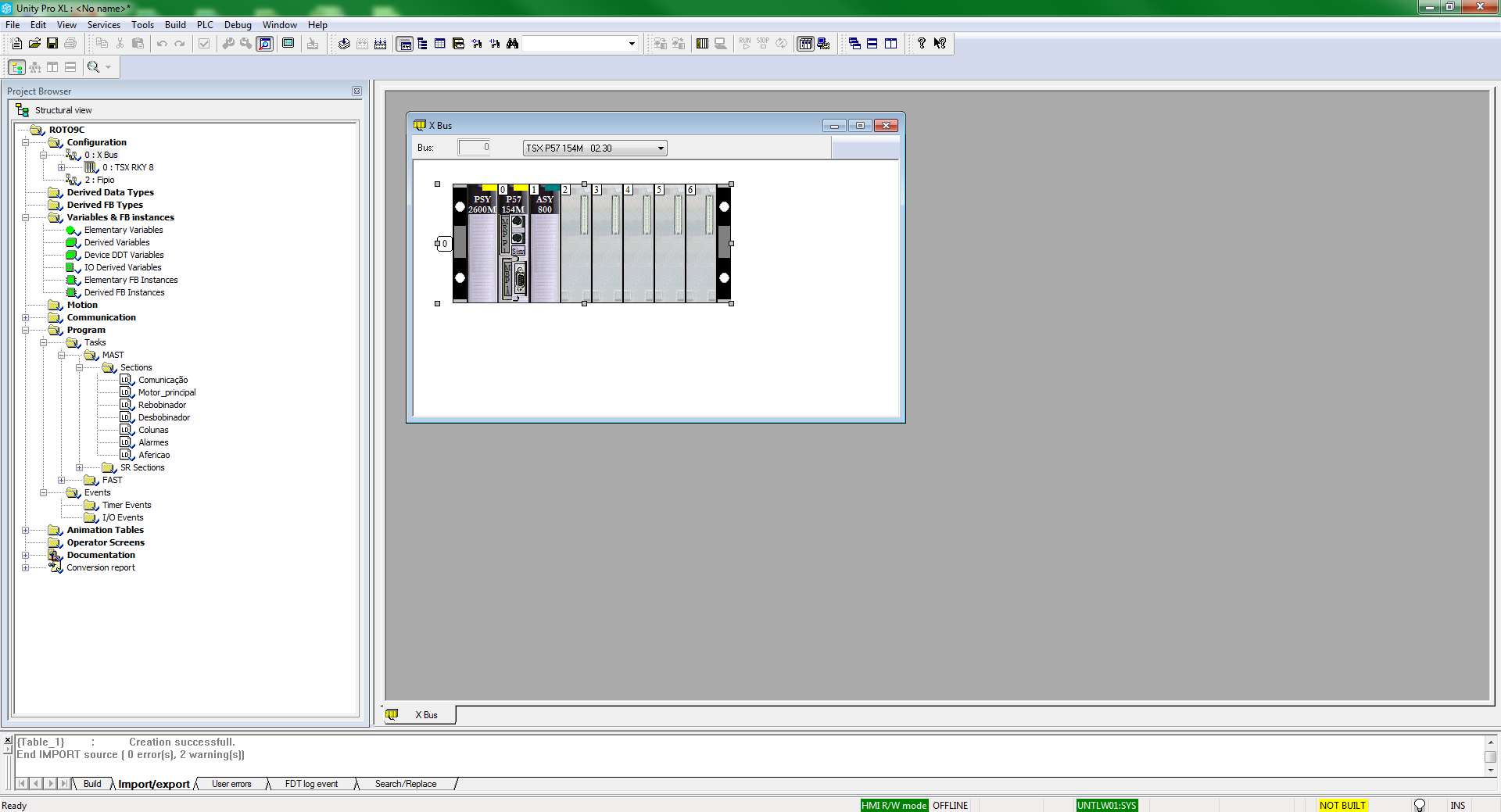Image resolution: width=1501 pixels, height=812 pixels.
Task: Maximize the X Bus window
Action: (x=860, y=126)
